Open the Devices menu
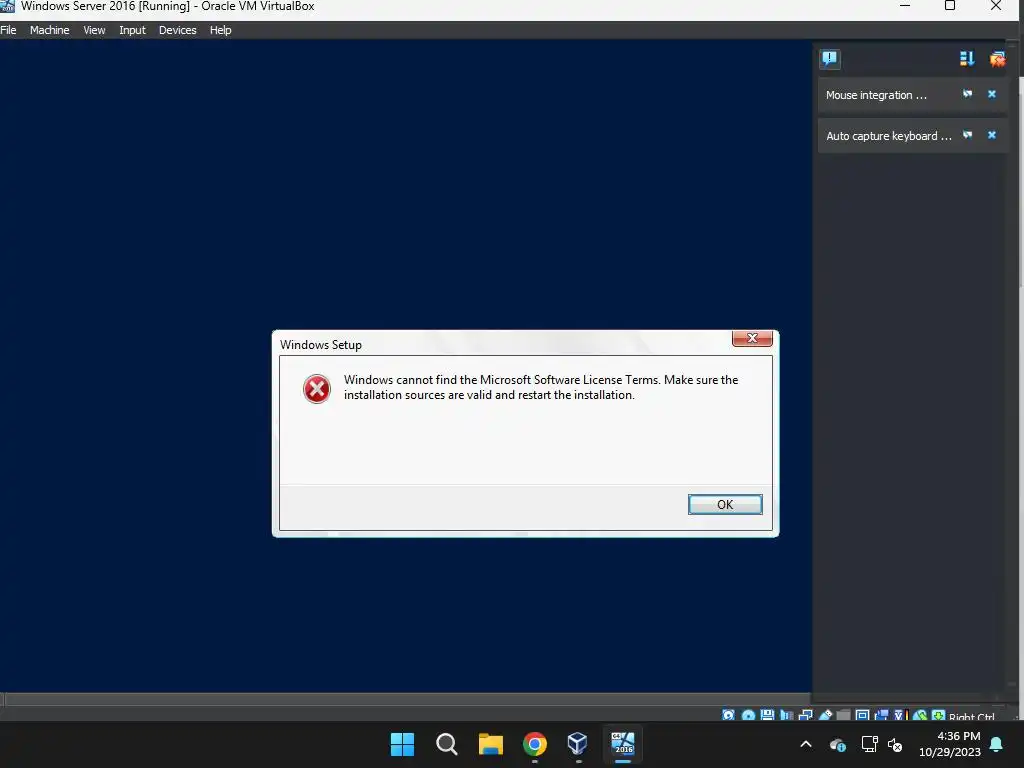This screenshot has width=1024, height=768. [178, 30]
